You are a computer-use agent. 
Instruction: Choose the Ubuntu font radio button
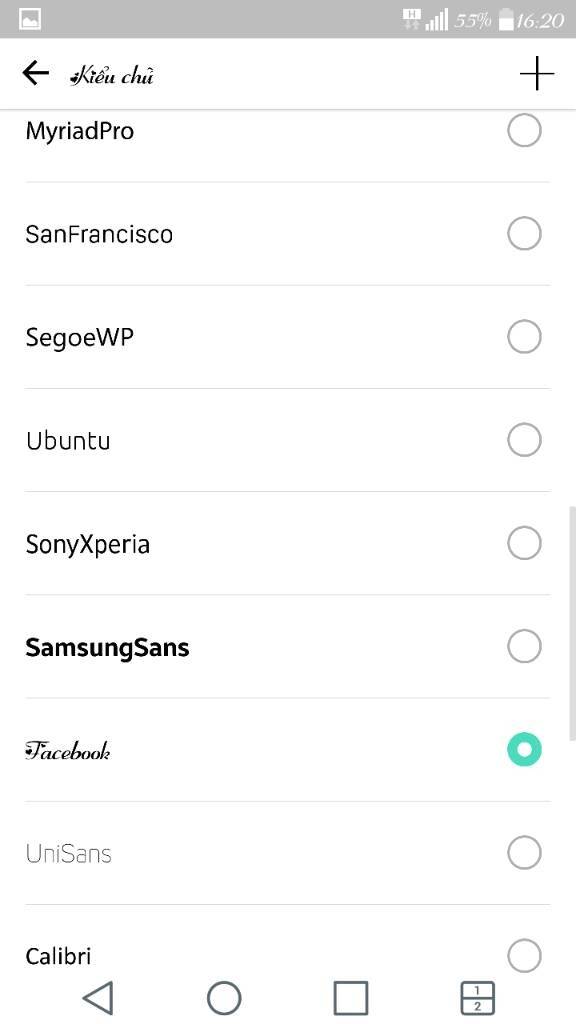coord(524,440)
